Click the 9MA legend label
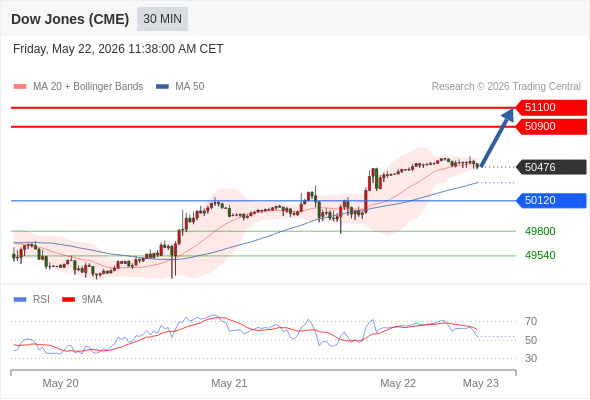The image size is (590, 400). (x=92, y=300)
